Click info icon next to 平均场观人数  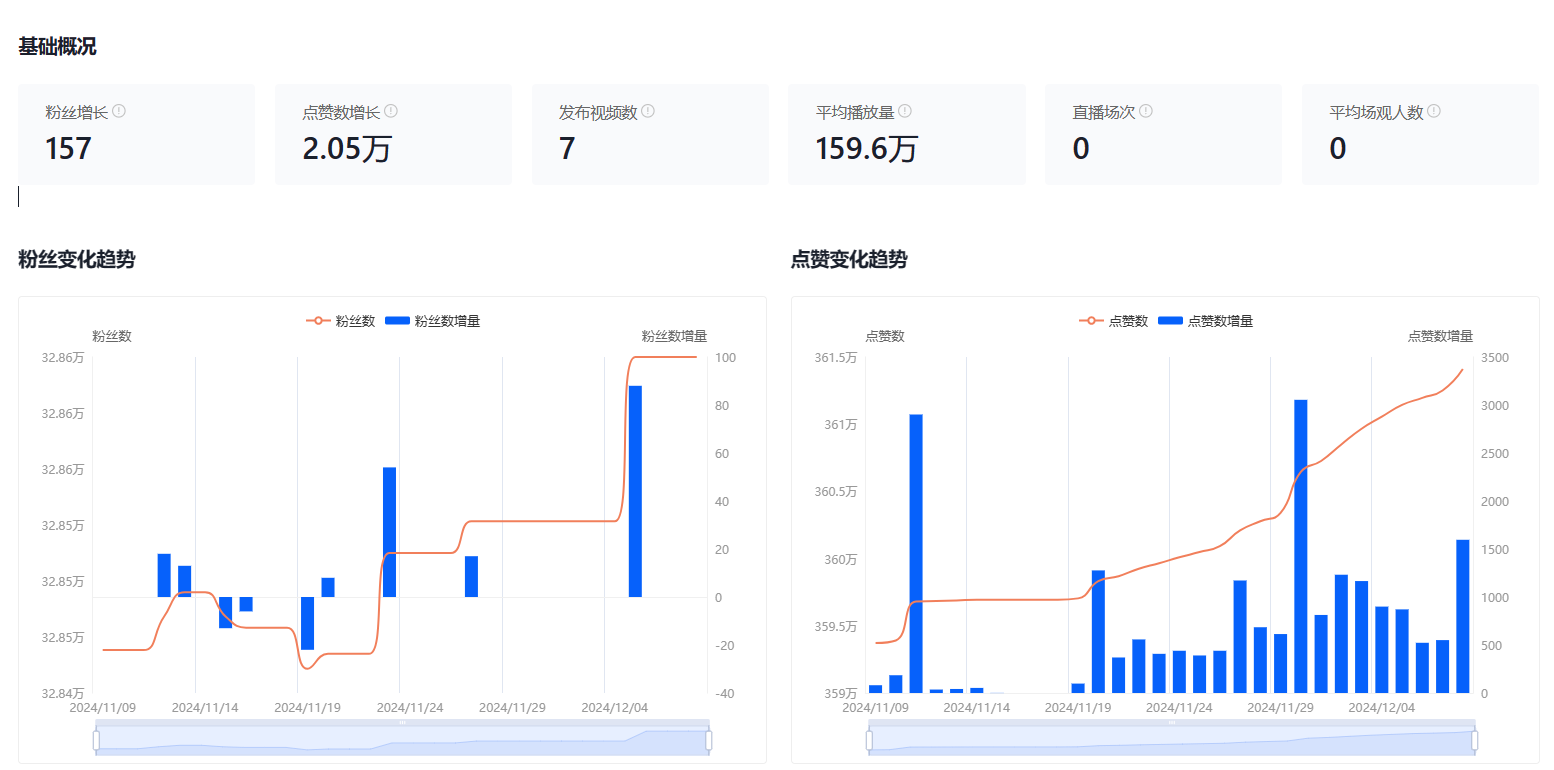1434,111
